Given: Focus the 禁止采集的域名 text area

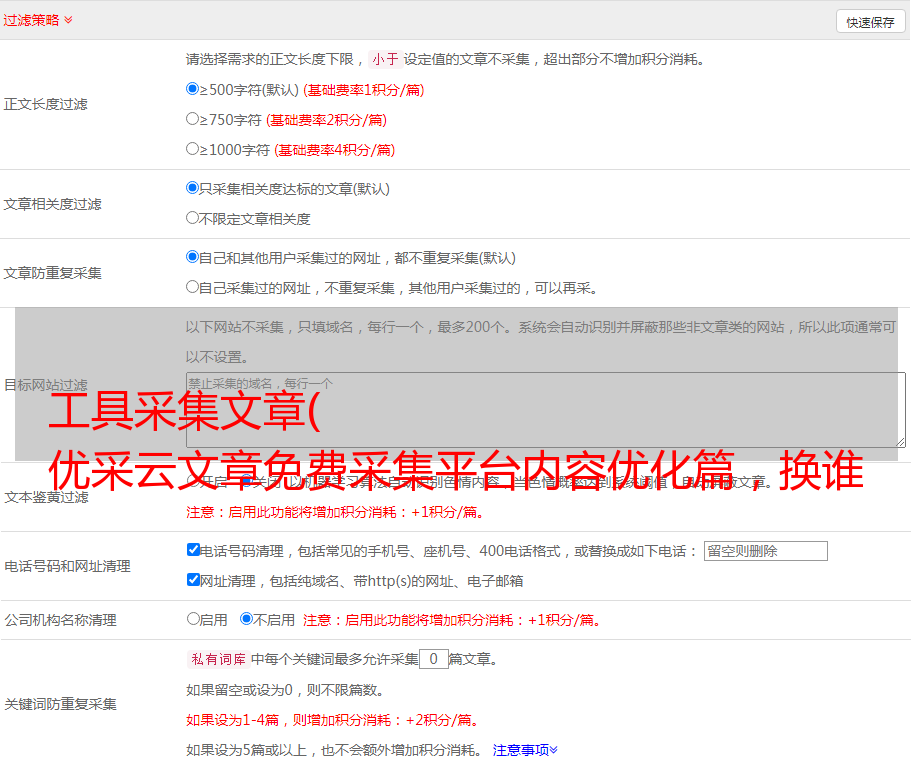Looking at the screenshot, I should 545,409.
